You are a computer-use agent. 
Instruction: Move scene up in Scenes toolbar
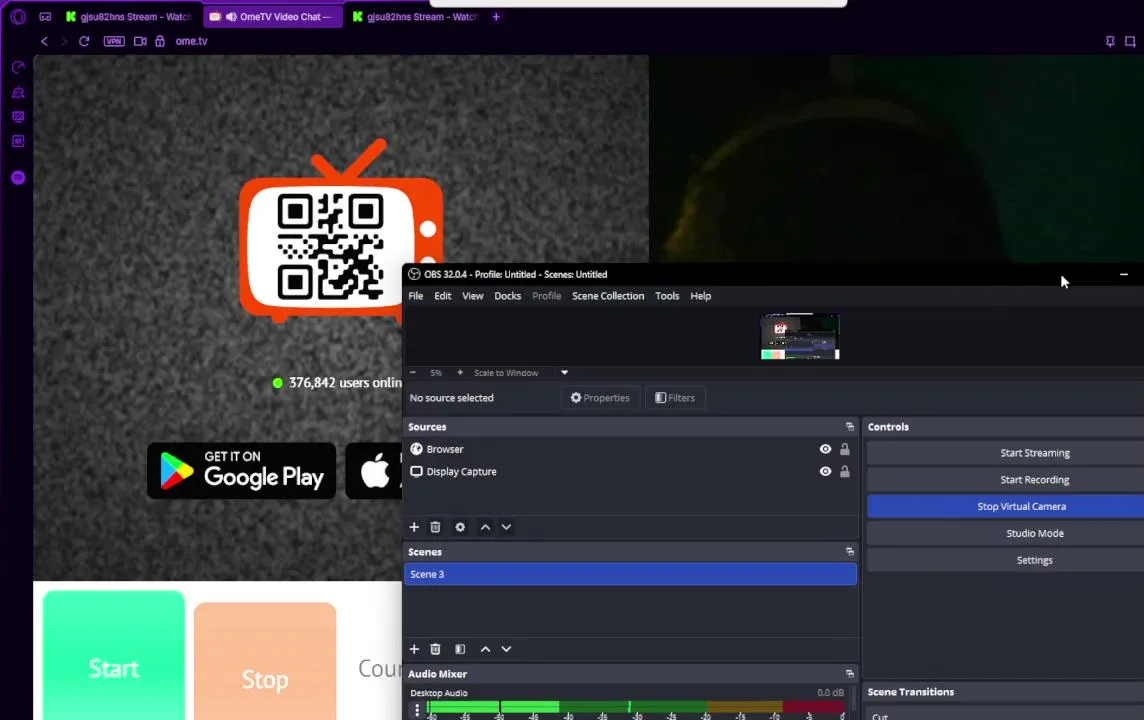pyautogui.click(x=485, y=649)
